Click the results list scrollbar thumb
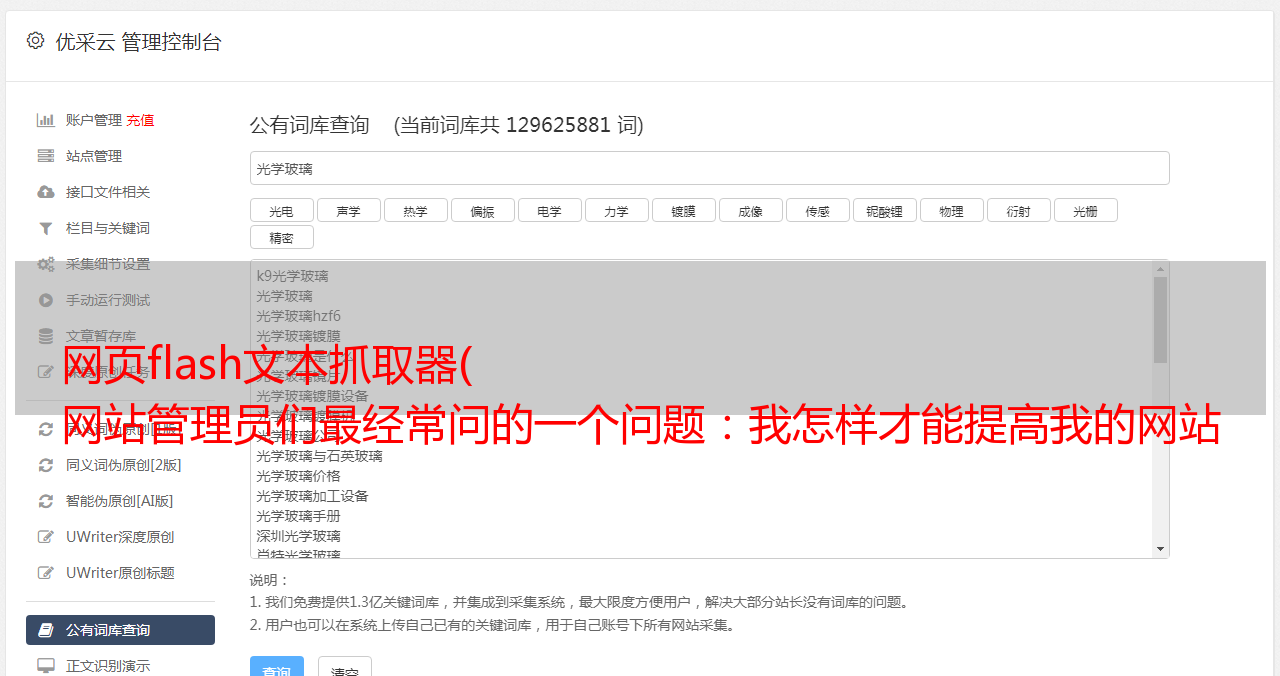Viewport: 1280px width, 676px height. tap(1160, 320)
